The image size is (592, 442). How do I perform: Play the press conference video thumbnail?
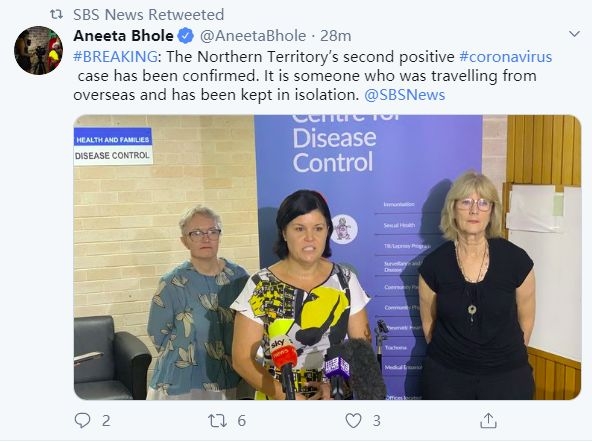click(x=327, y=257)
